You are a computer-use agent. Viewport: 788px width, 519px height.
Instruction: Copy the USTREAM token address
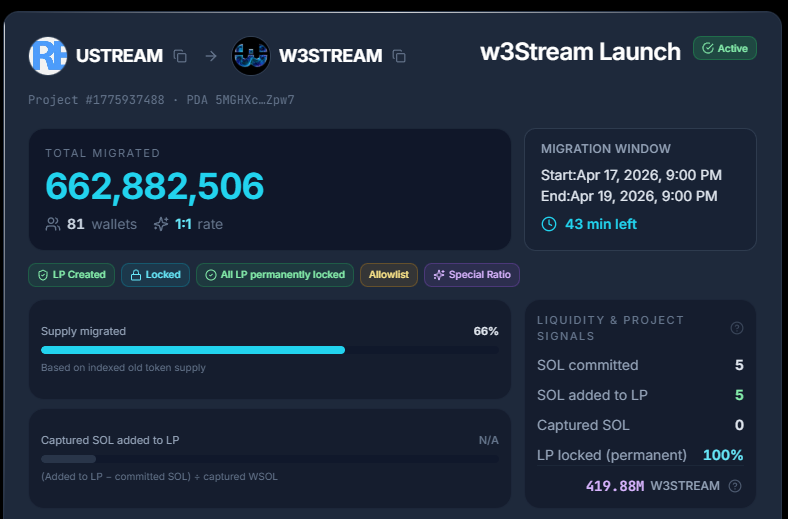pyautogui.click(x=180, y=56)
